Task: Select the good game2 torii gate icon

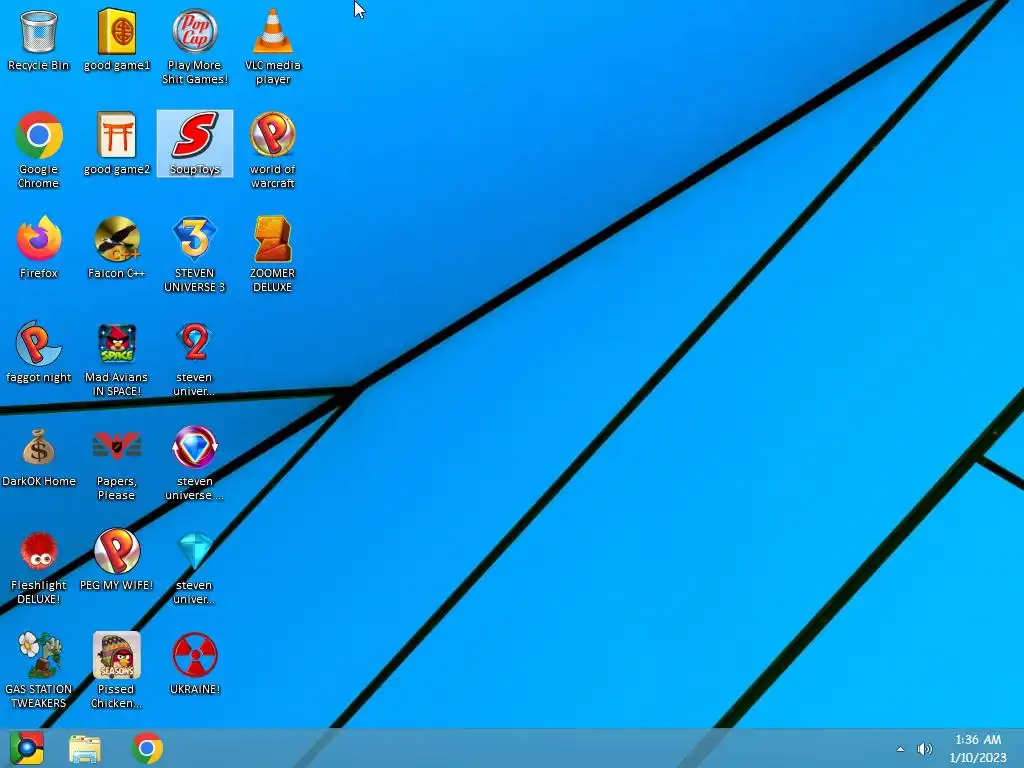Action: 117,144
